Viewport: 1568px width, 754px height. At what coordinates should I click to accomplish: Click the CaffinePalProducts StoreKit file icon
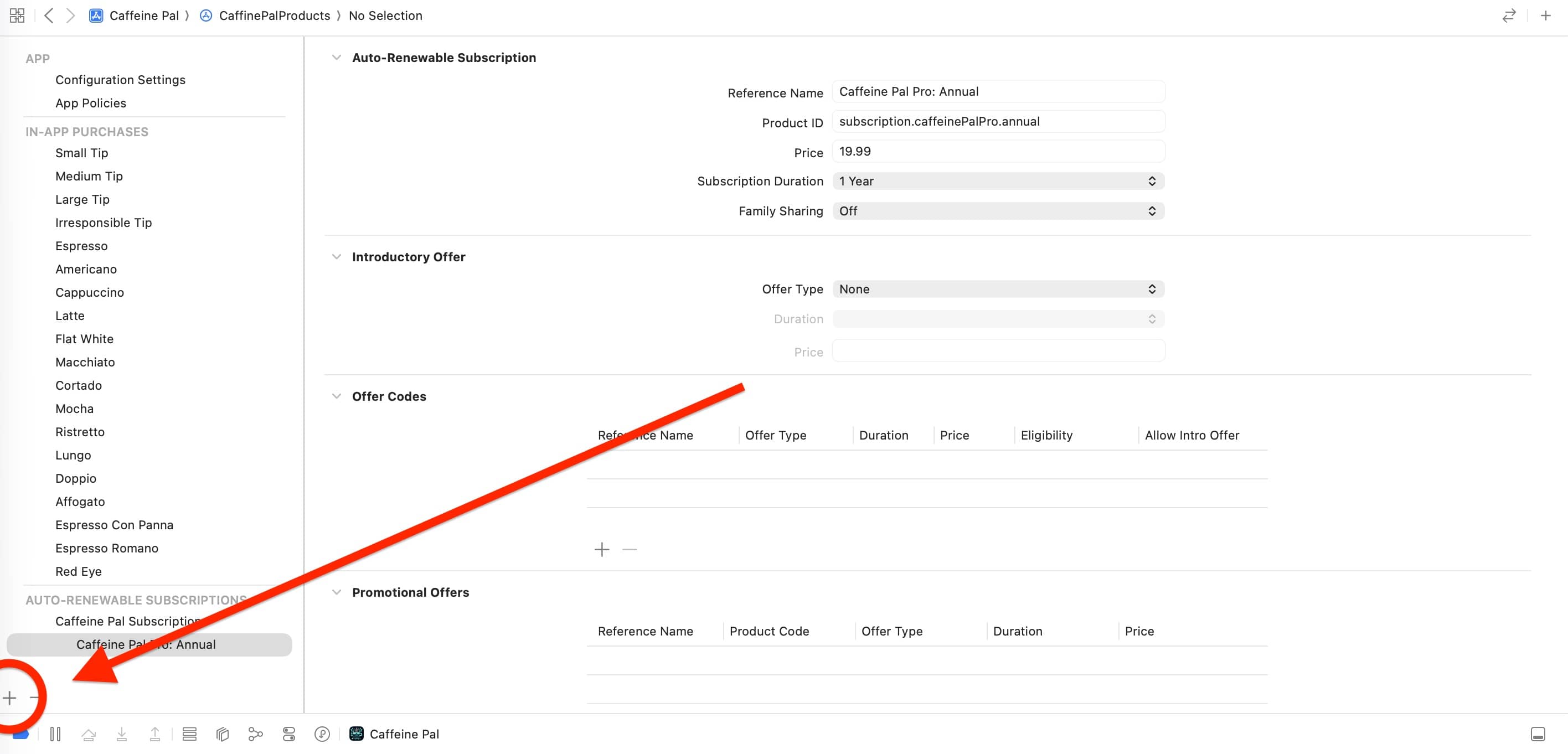207,15
